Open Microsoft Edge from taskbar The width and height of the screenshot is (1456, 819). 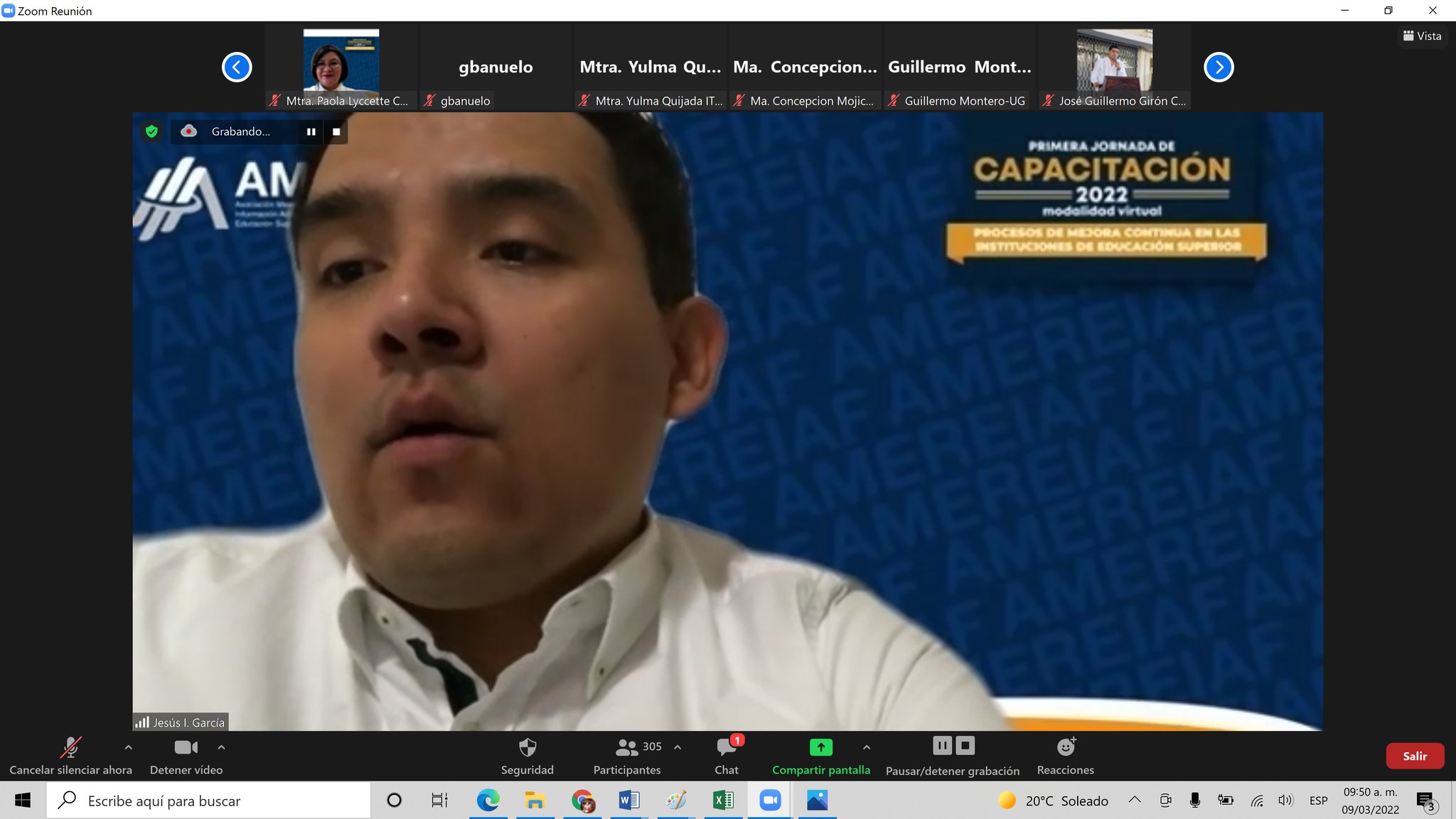click(x=488, y=801)
